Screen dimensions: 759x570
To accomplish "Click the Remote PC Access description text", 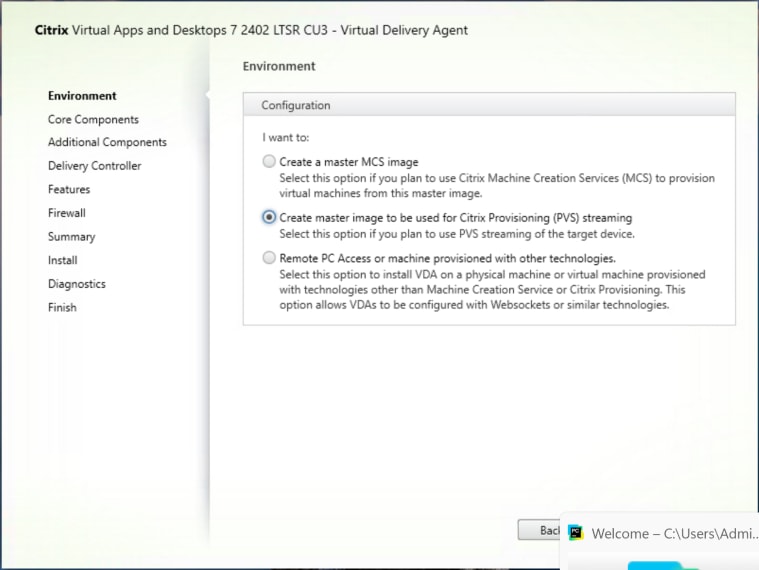I will pyautogui.click(x=492, y=290).
